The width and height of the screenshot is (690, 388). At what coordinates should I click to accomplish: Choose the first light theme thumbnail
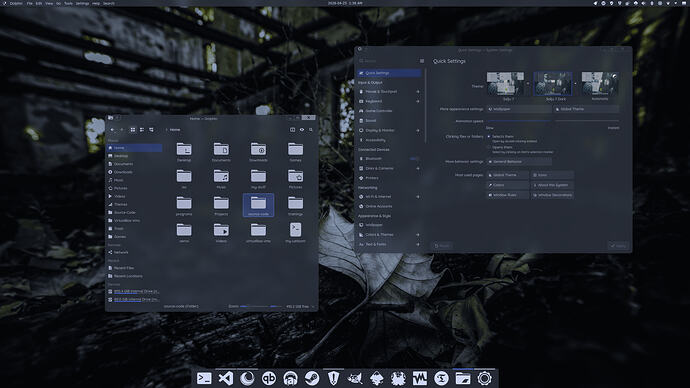click(505, 84)
